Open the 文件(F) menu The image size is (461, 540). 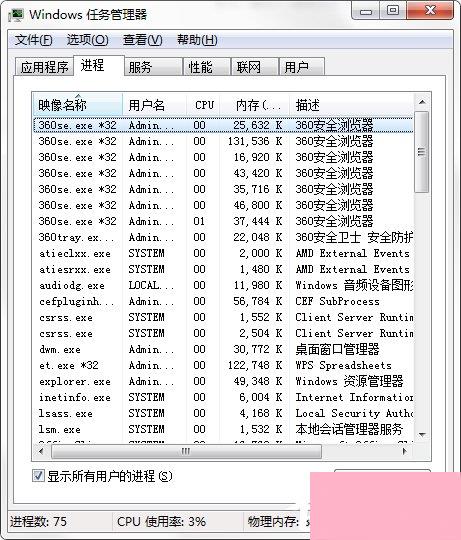[x=33, y=40]
